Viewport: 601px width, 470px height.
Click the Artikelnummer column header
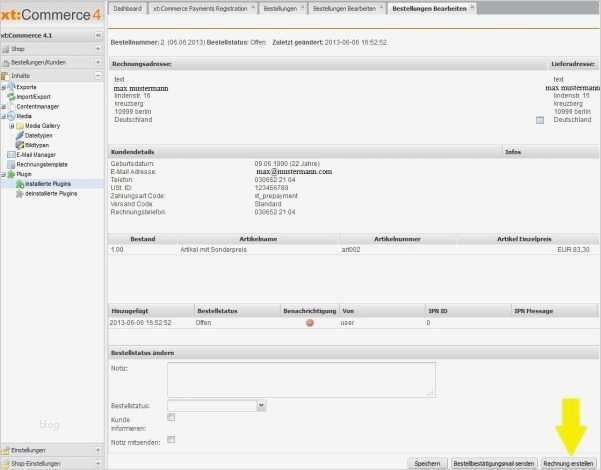coord(397,239)
